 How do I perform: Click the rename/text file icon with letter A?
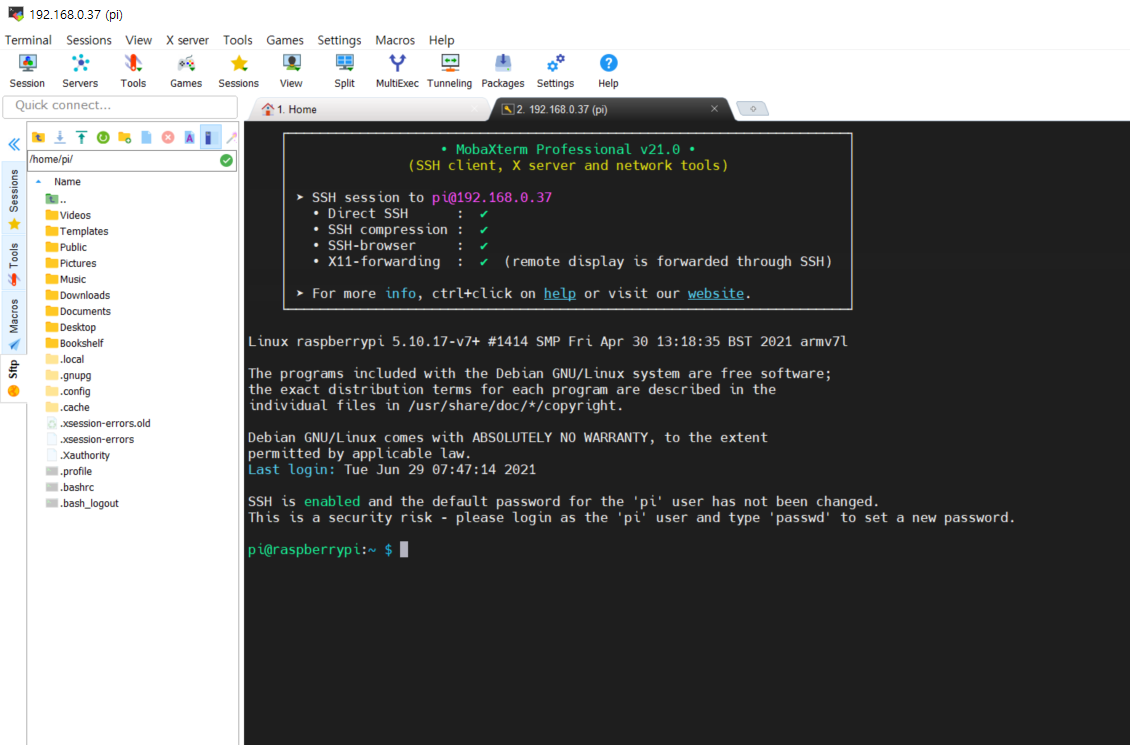point(190,137)
